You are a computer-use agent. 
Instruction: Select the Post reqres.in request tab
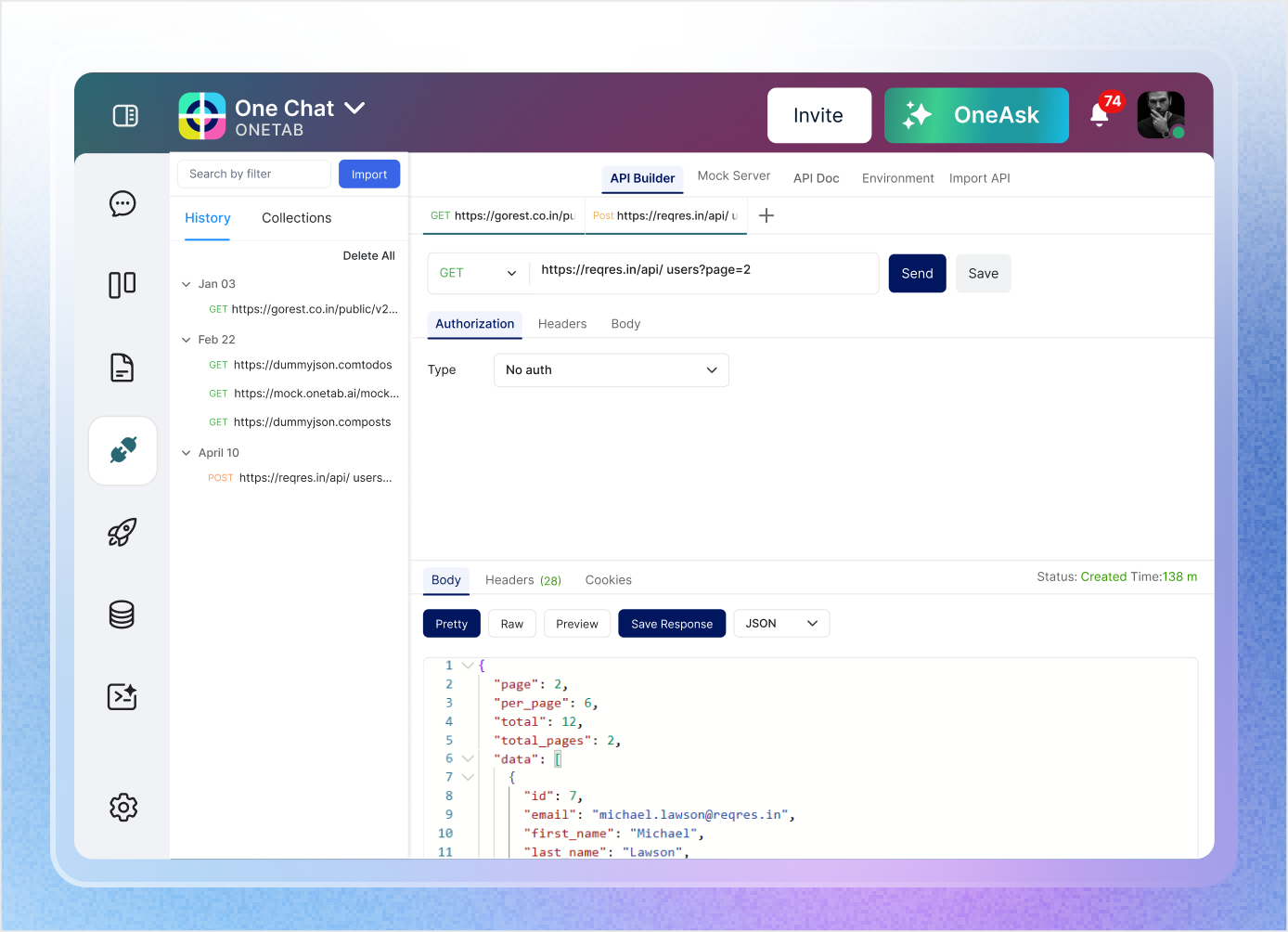pyautogui.click(x=666, y=215)
